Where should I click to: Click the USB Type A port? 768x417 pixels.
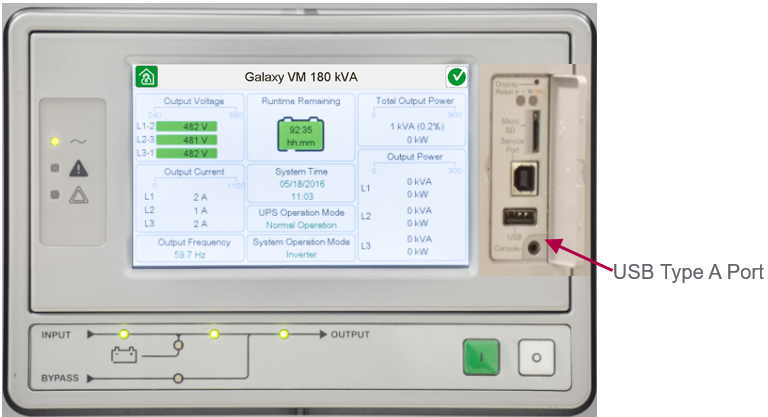pyautogui.click(x=520, y=216)
